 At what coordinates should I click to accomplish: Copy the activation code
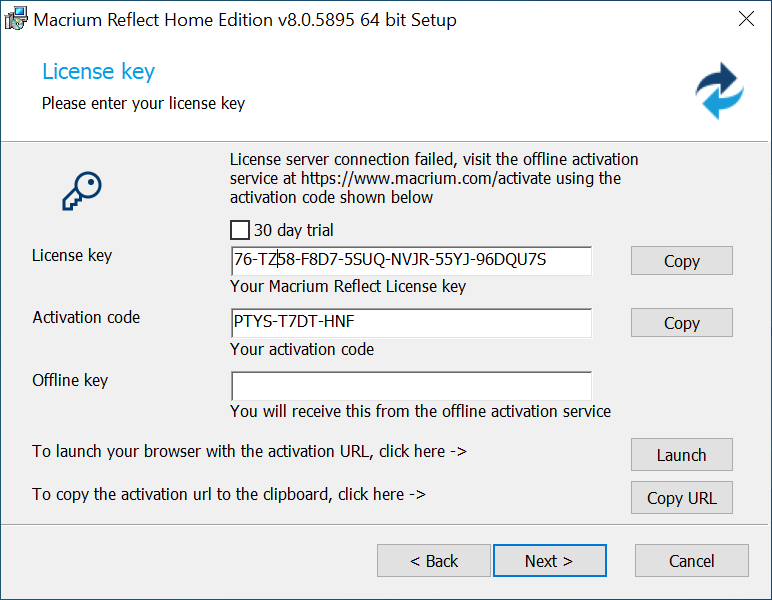point(681,323)
